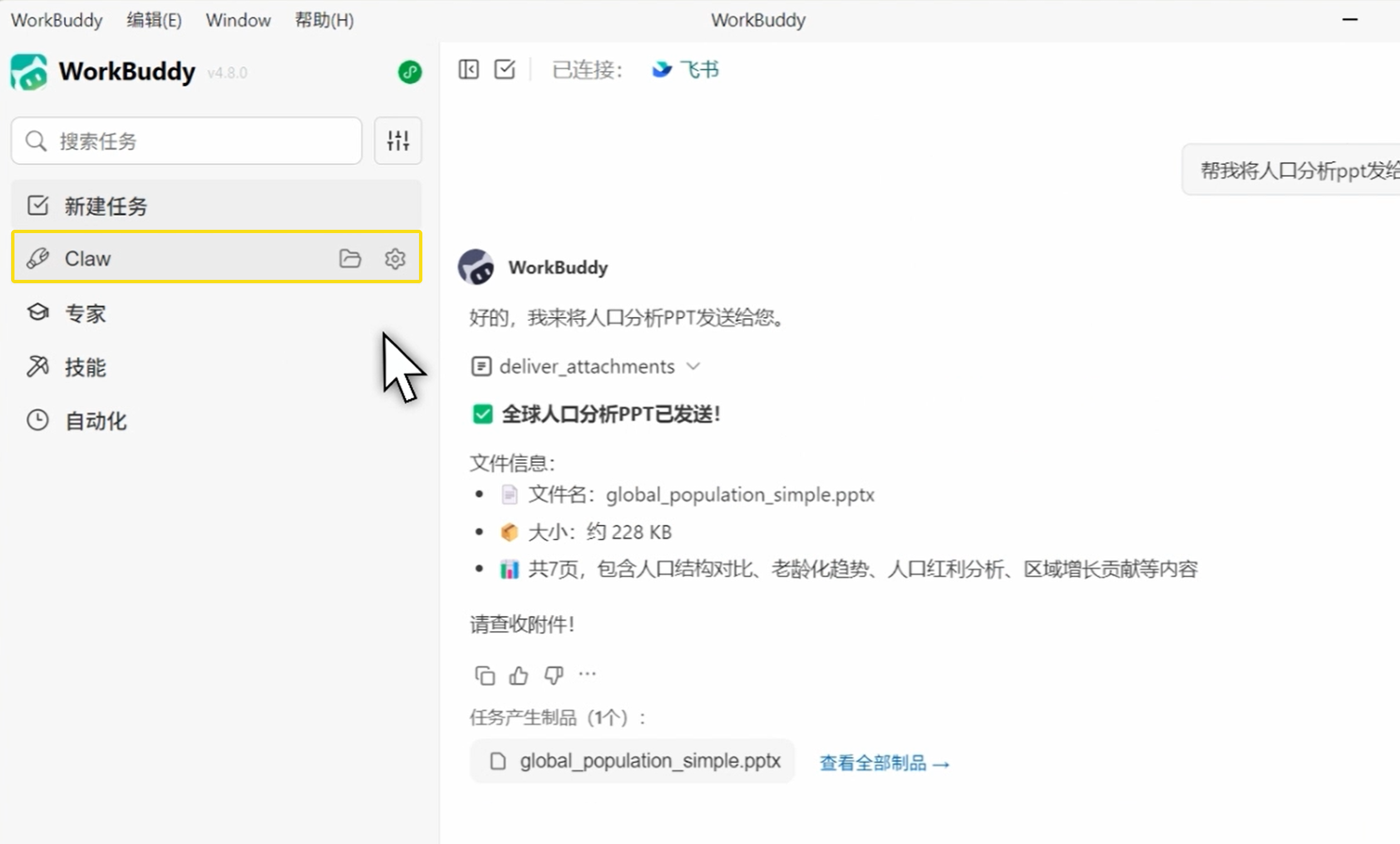This screenshot has width=1400, height=844.
Task: Open the Window menu
Action: pos(238,21)
